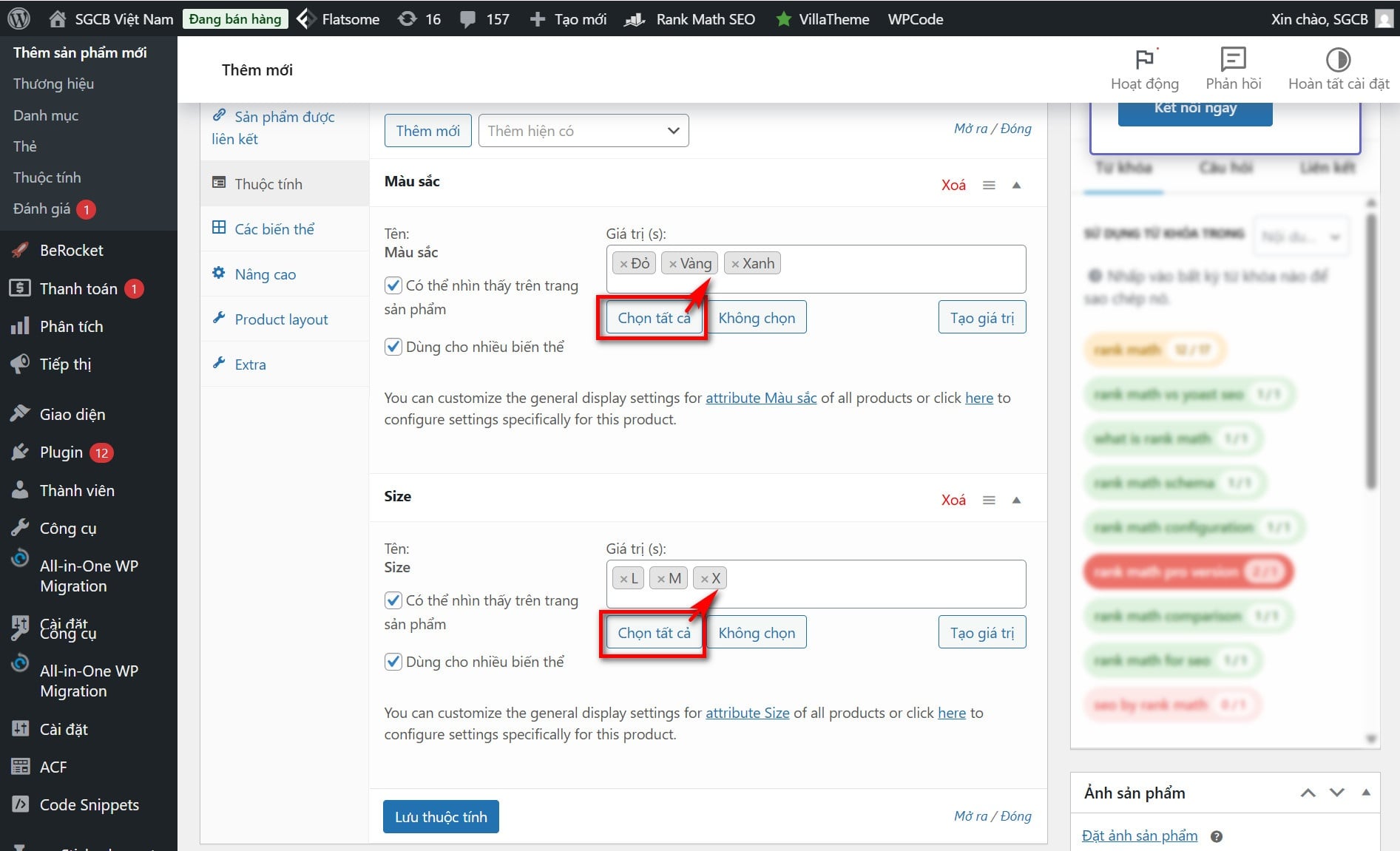Open the Thêm hiện có dropdown

583,131
